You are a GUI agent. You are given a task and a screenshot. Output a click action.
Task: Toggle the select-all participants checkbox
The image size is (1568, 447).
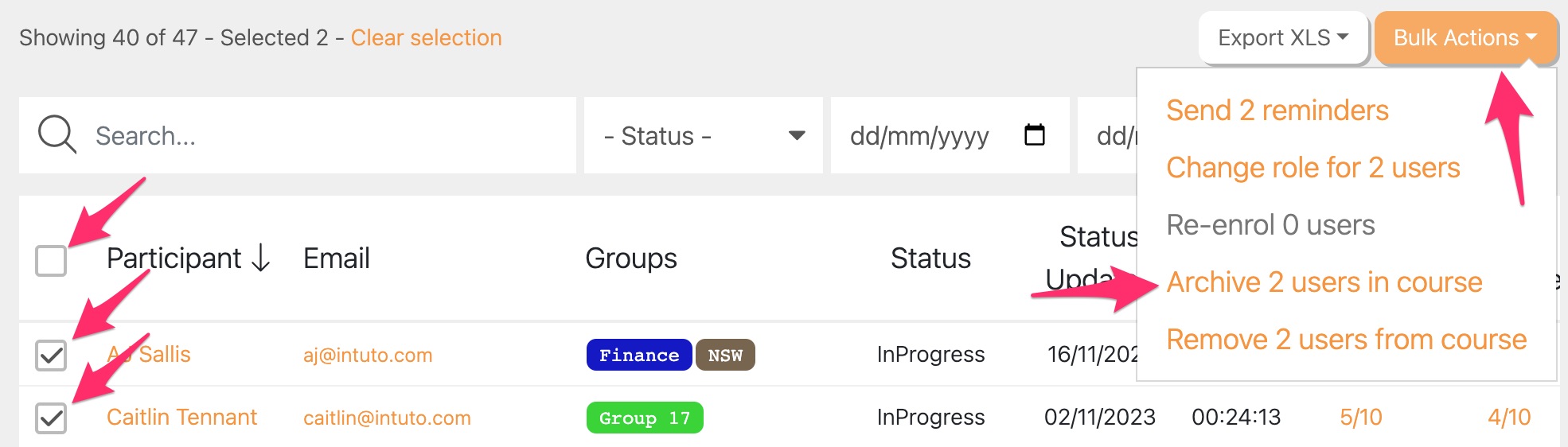point(51,261)
